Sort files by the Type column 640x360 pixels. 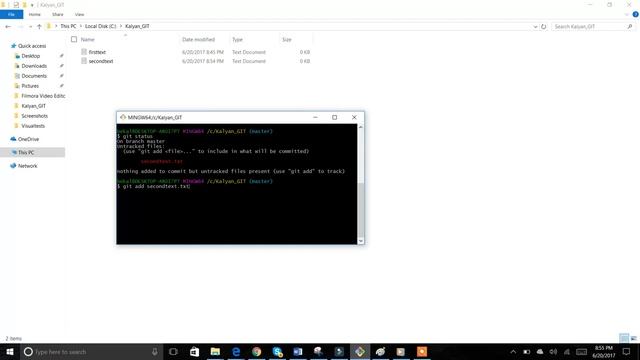click(237, 40)
